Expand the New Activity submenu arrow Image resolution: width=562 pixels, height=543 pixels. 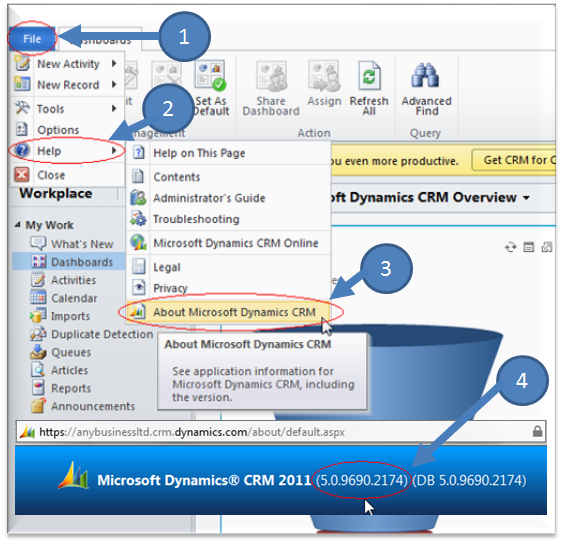(x=114, y=64)
